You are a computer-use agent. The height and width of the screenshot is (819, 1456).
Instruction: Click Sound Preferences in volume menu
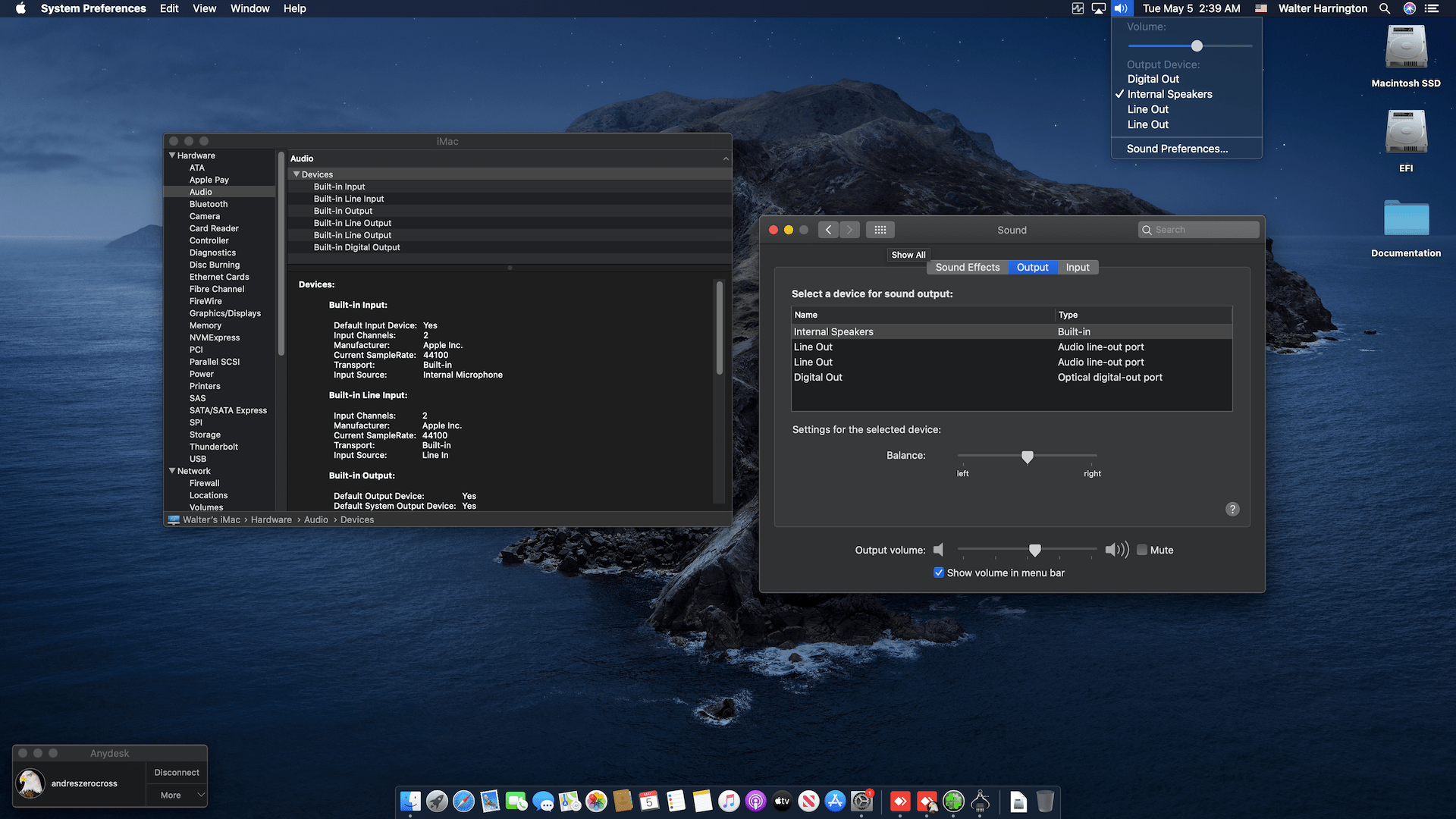coord(1177,149)
